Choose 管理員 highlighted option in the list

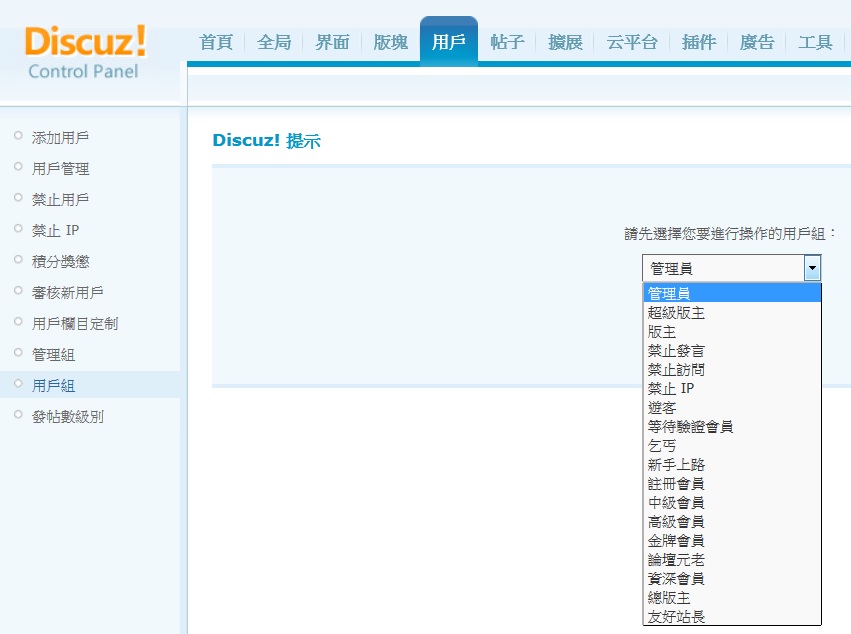point(732,294)
